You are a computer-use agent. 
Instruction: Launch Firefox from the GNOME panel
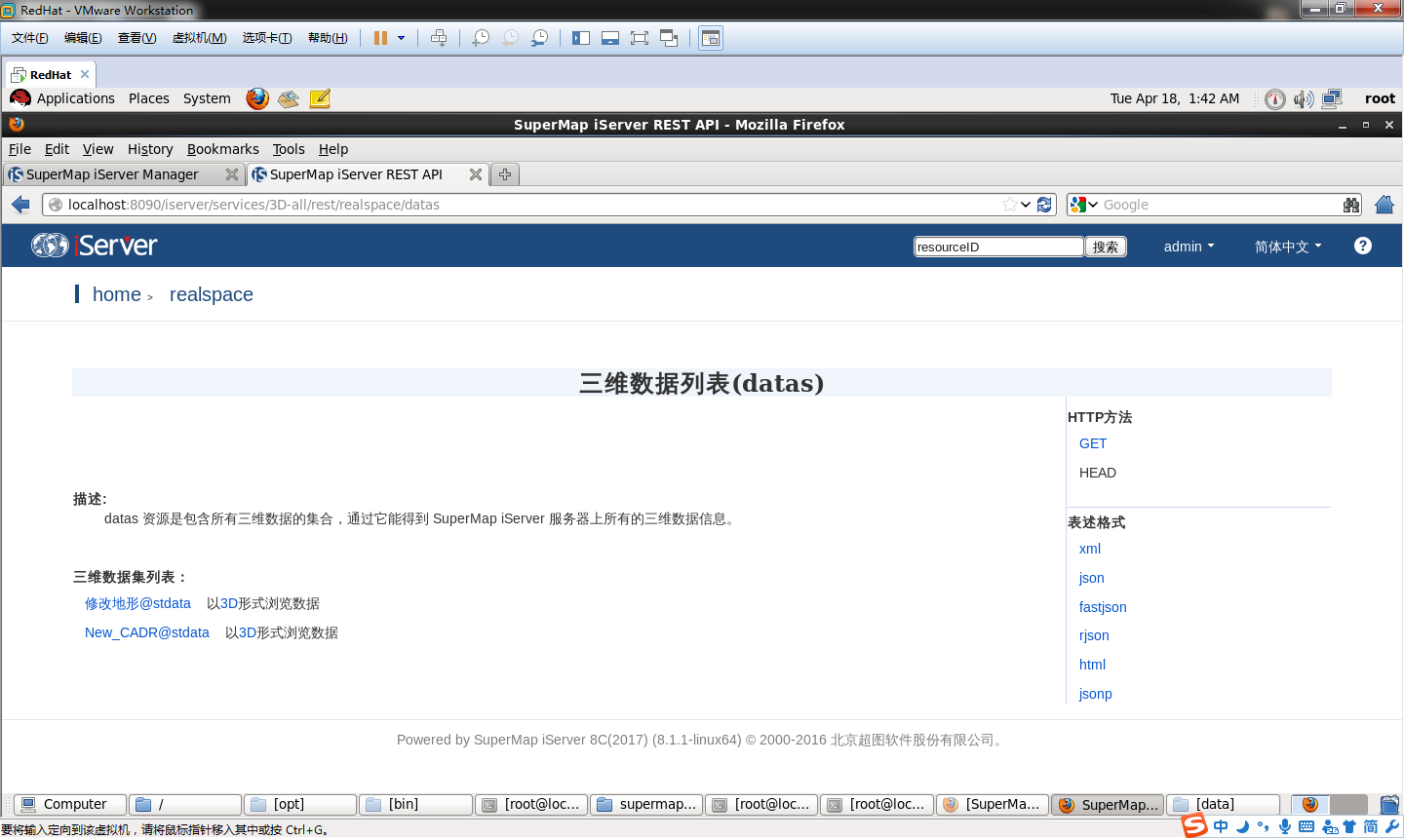coord(257,98)
